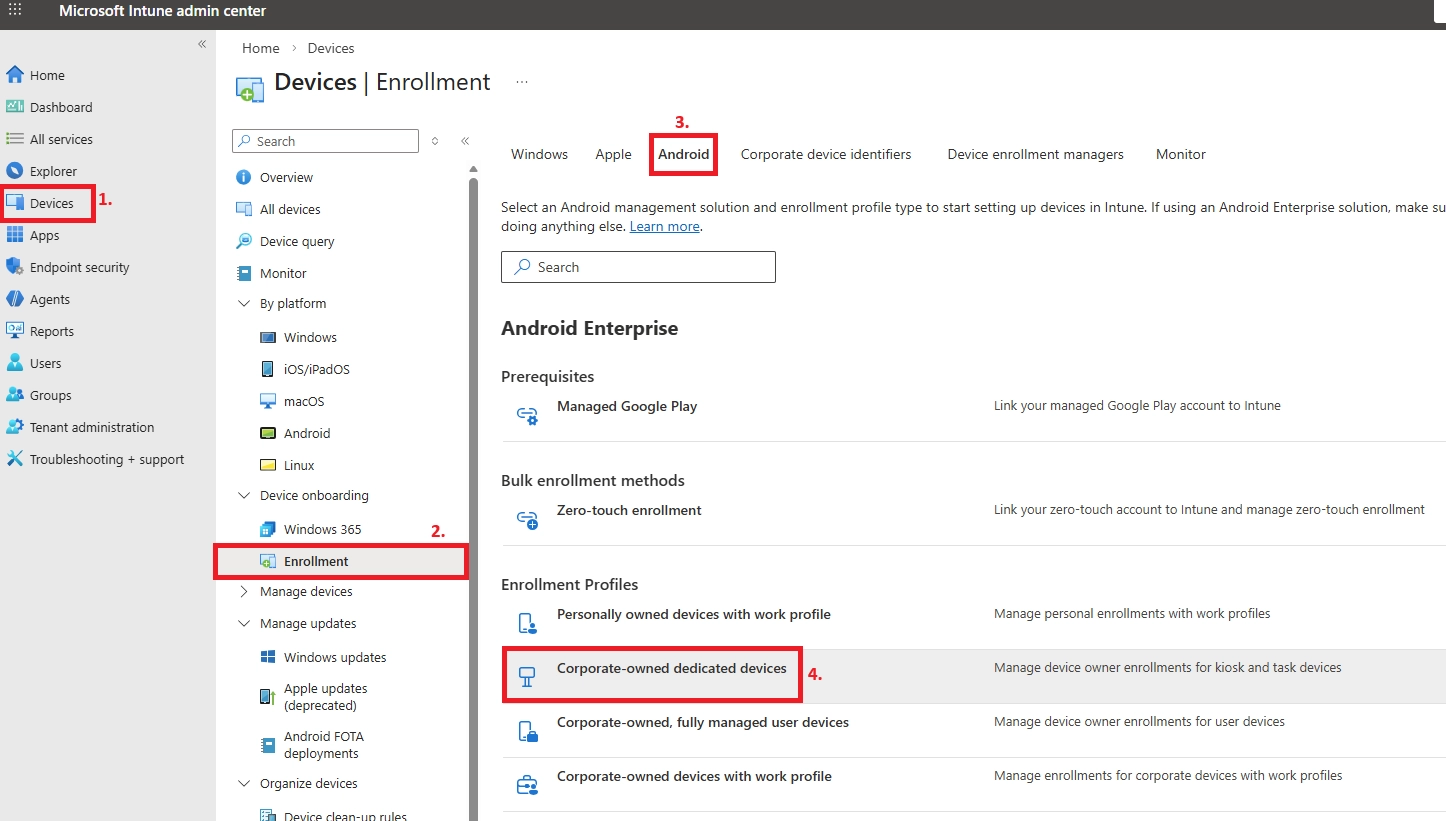Viewport: 1446px width, 821px height.
Task: Click the Home breadcrumb link
Action: [260, 47]
